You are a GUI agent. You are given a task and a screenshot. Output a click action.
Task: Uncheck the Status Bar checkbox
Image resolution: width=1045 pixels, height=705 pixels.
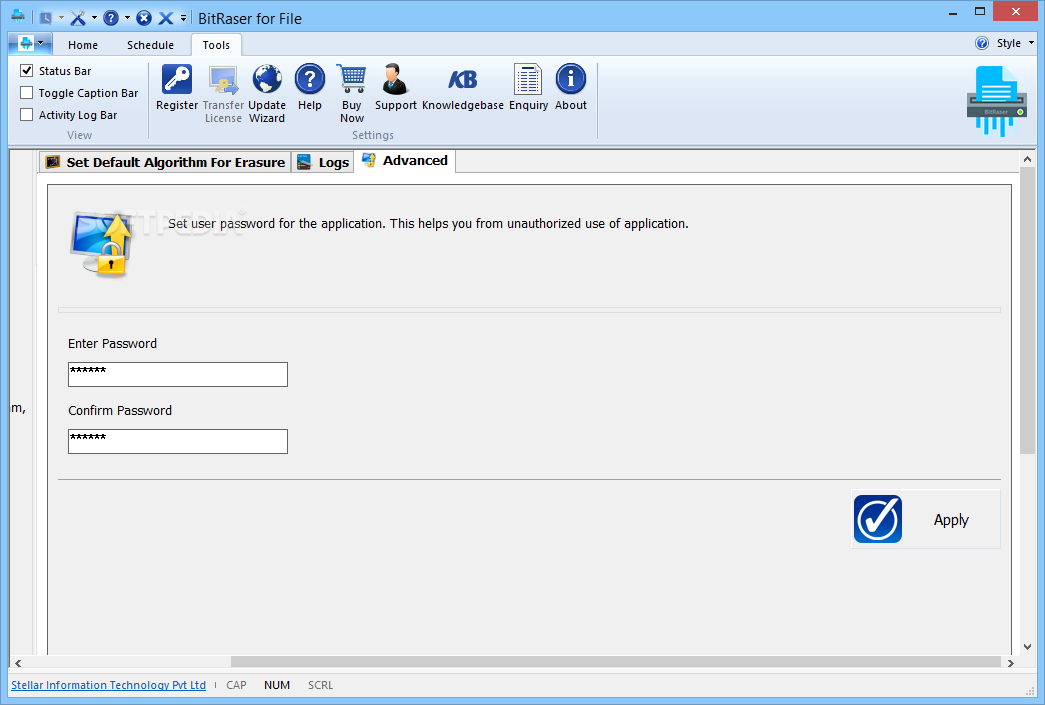pyautogui.click(x=27, y=71)
